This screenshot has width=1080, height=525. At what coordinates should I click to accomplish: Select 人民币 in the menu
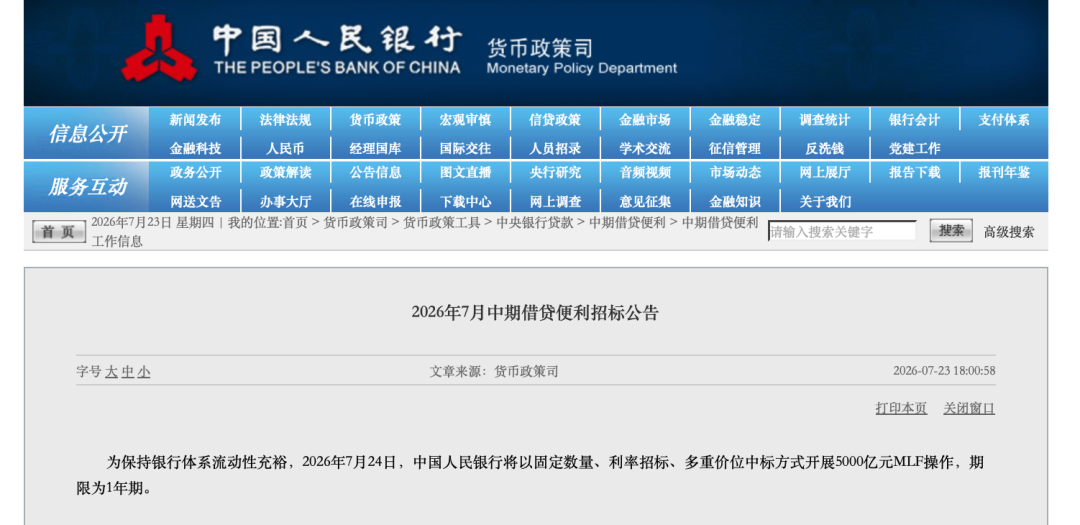pyautogui.click(x=285, y=148)
